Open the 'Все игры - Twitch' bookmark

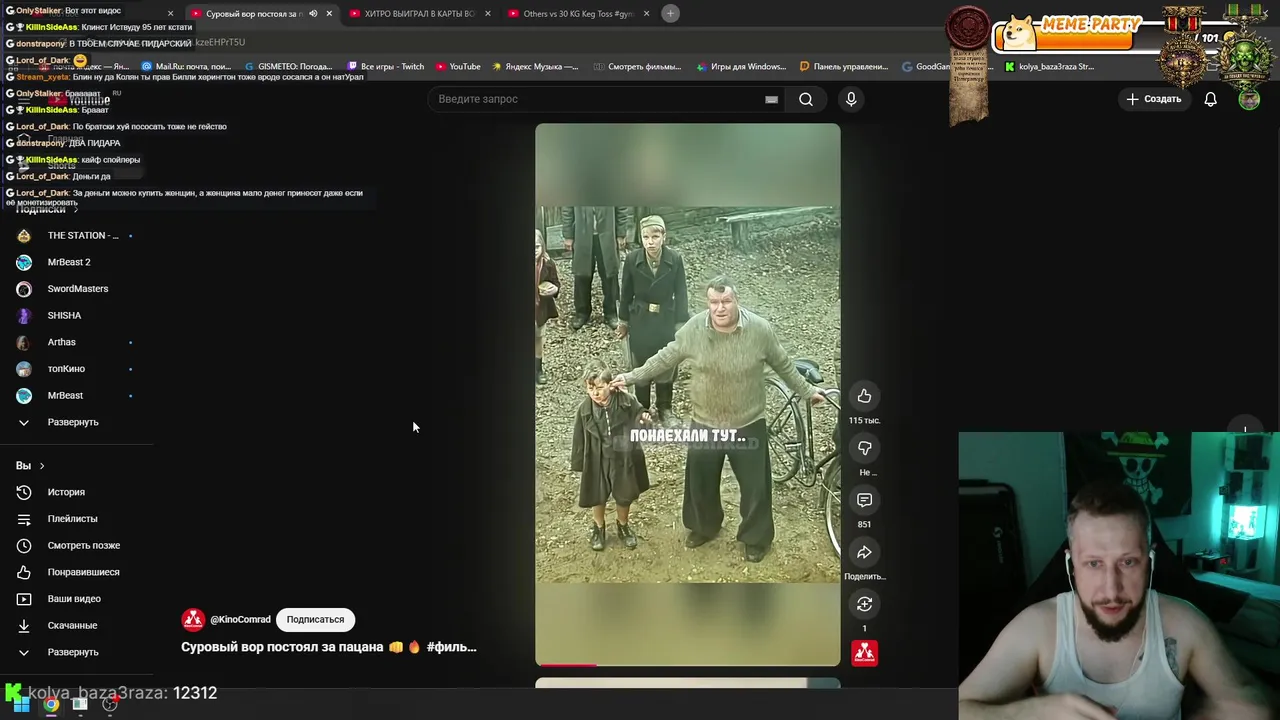coord(384,66)
